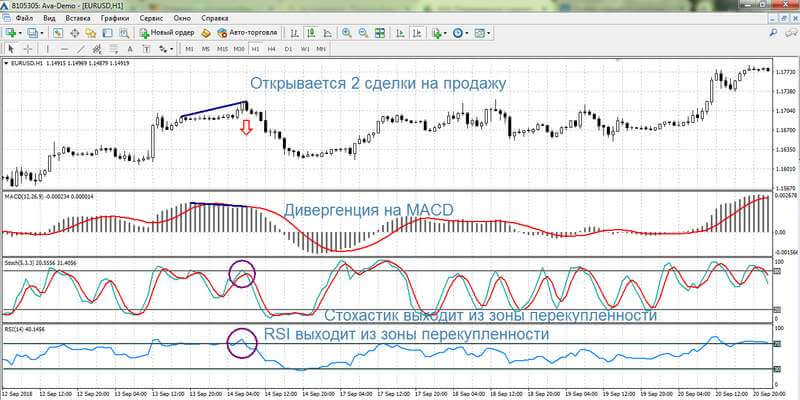Switch timeframe to MN
The height and width of the screenshot is (400, 800).
pos(321,49)
